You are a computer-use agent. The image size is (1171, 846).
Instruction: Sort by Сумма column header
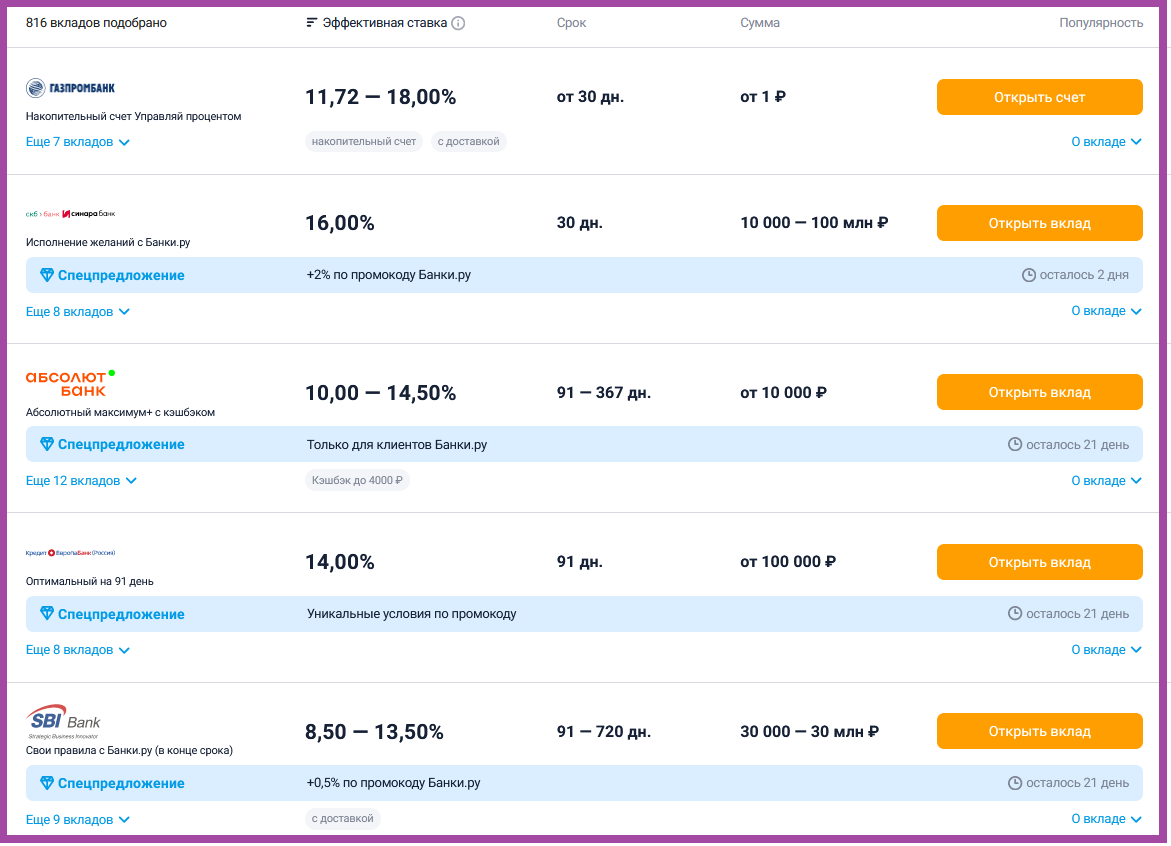[760, 23]
